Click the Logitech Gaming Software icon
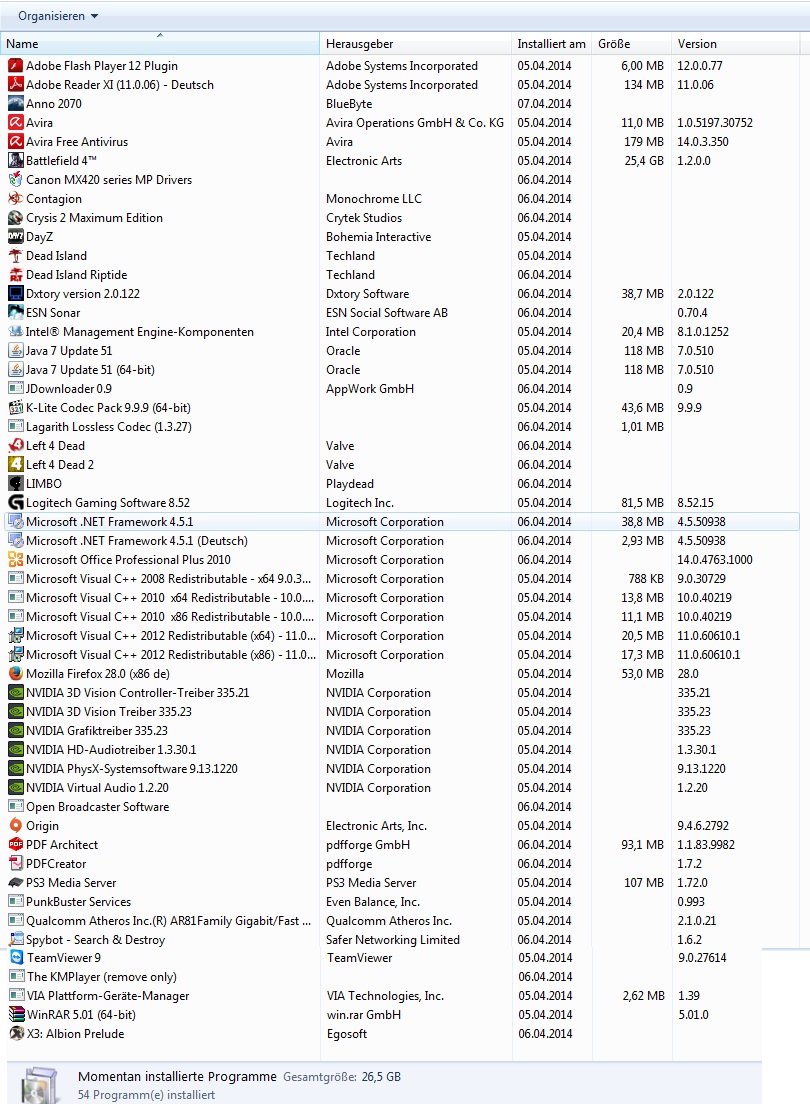The height and width of the screenshot is (1111, 810). (x=16, y=503)
